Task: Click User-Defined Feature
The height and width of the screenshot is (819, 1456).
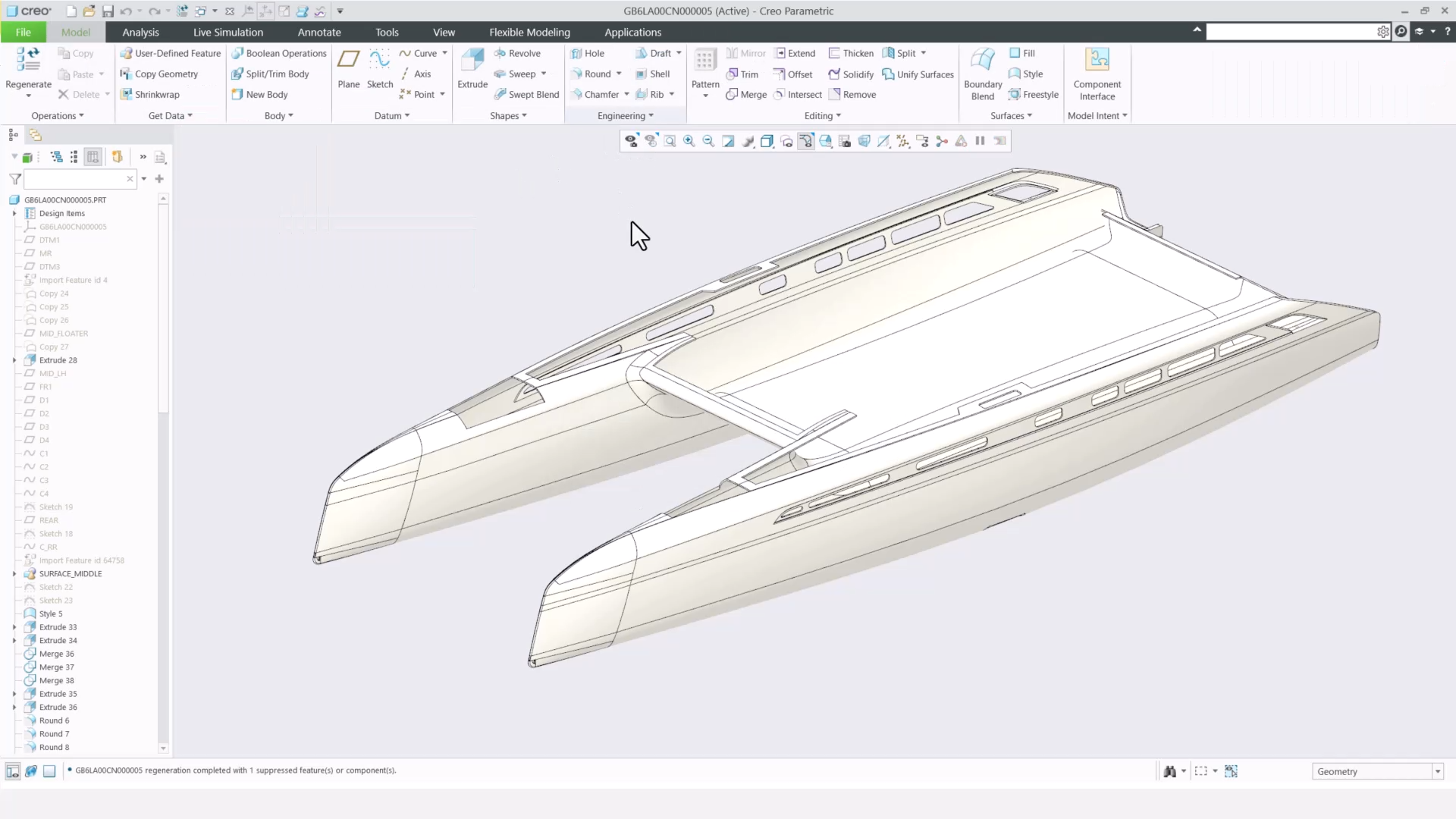Action: point(171,53)
